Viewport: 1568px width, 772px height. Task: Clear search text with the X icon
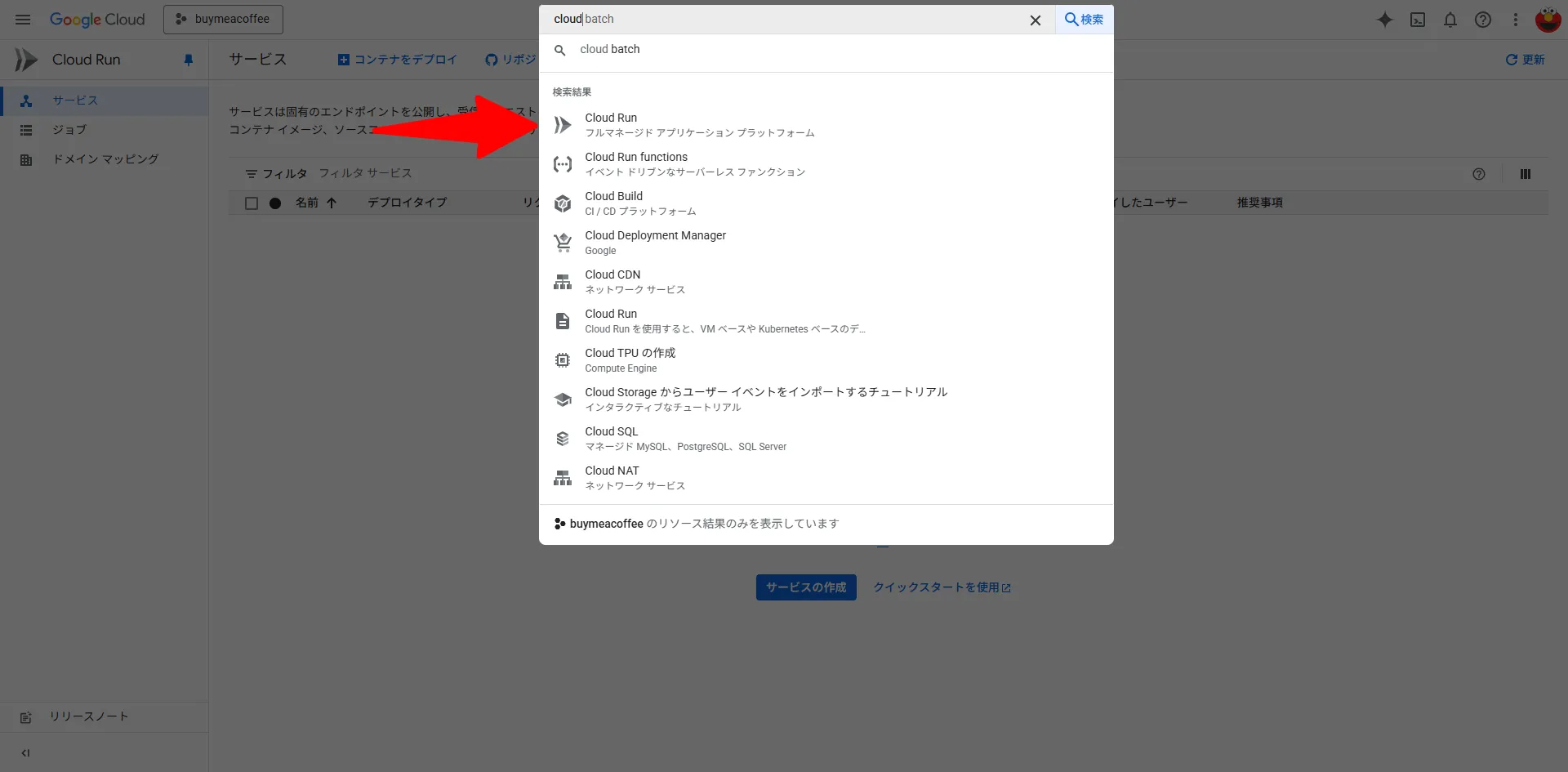(1035, 20)
